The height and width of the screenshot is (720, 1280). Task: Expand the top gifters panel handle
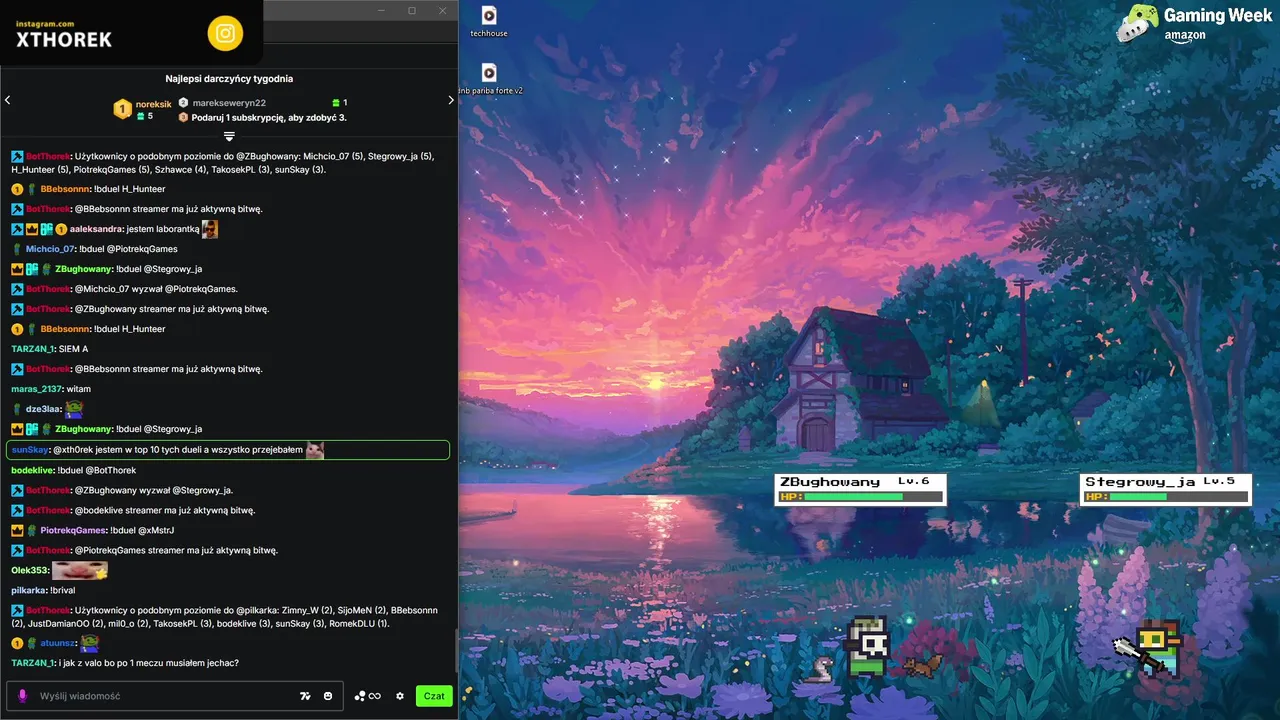229,136
